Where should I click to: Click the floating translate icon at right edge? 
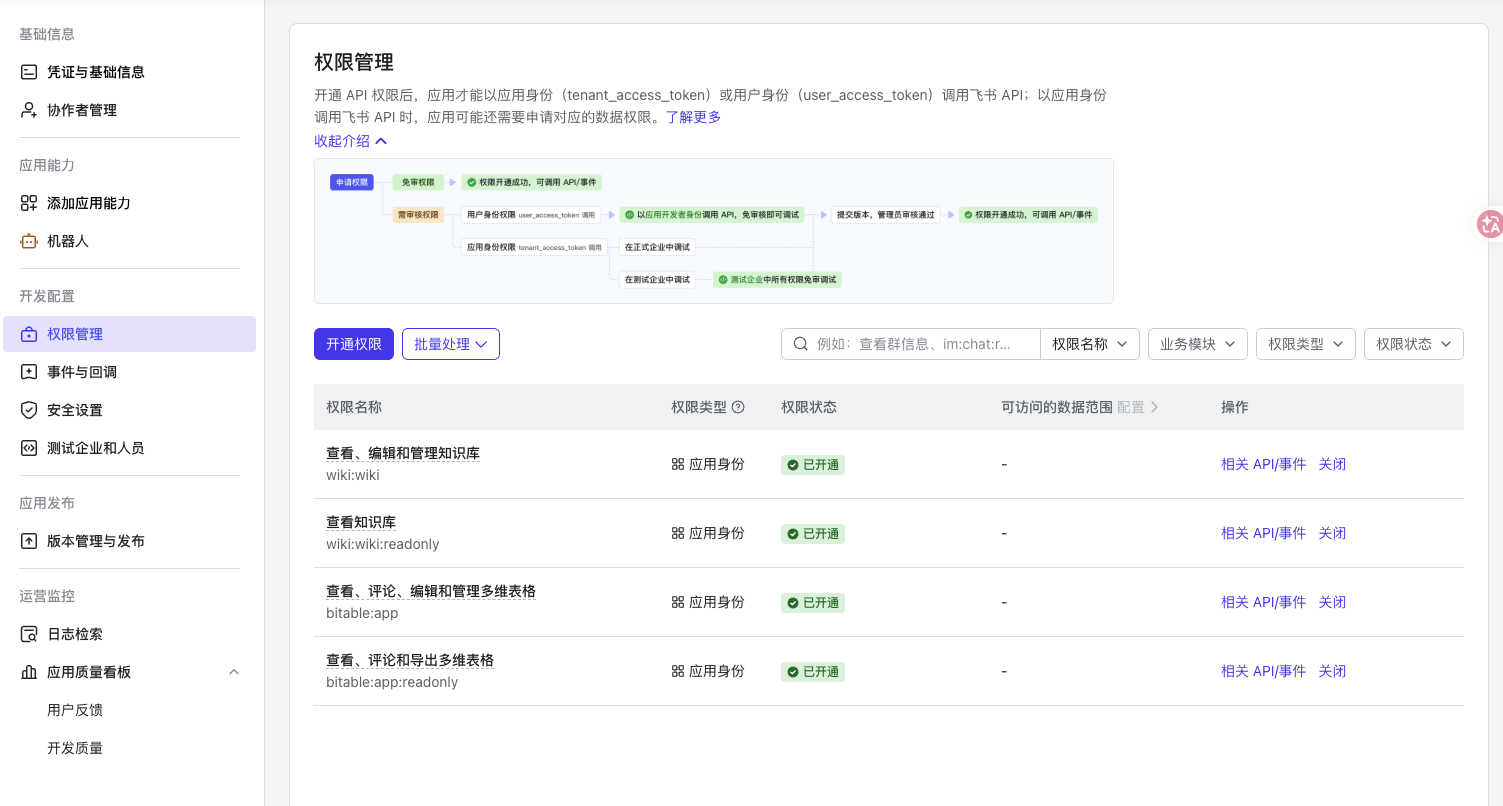[x=1490, y=224]
